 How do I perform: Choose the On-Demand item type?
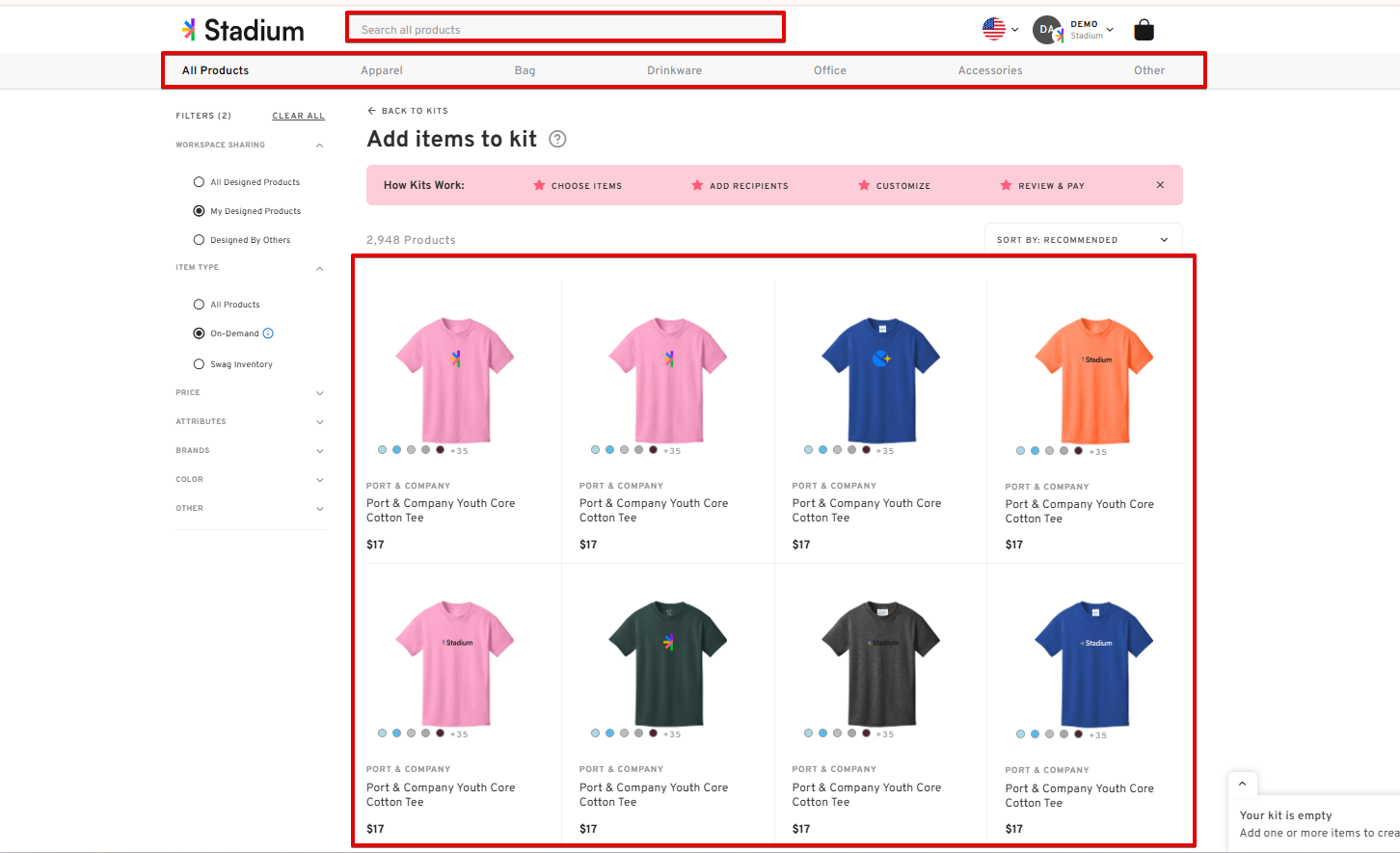coord(199,333)
